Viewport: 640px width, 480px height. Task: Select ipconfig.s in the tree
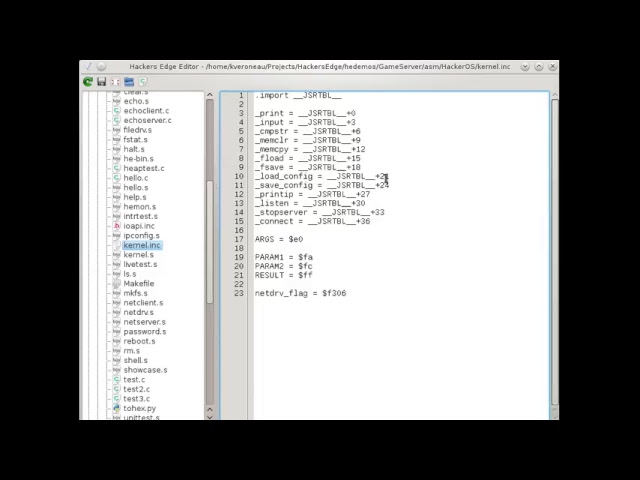pos(141,235)
